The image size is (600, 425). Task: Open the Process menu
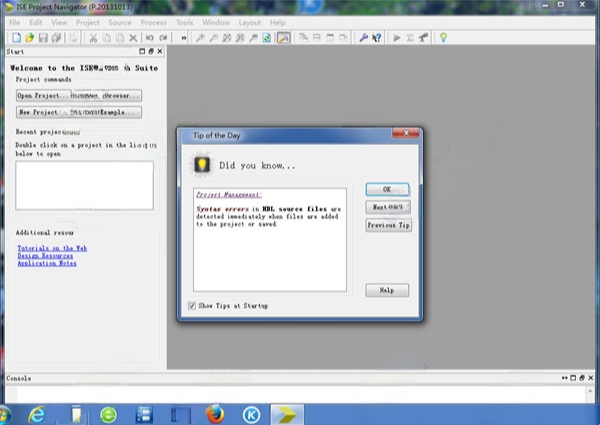[153, 23]
